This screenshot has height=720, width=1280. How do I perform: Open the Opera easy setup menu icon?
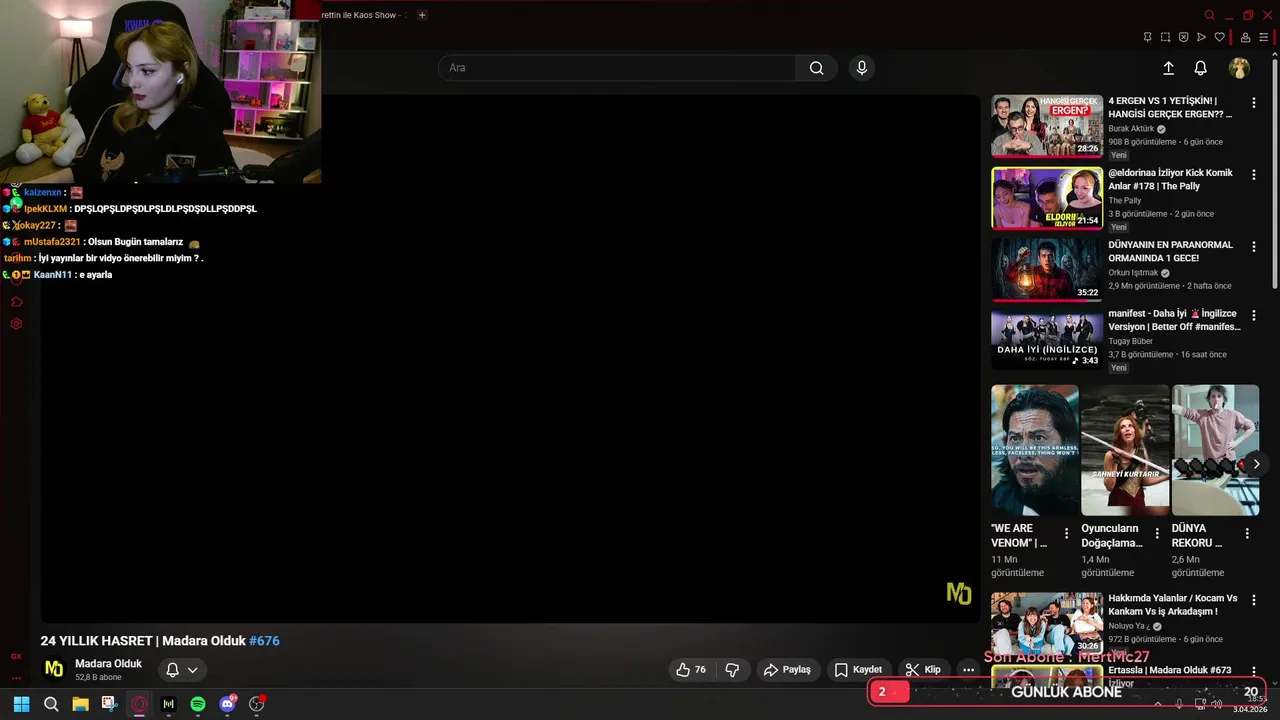tap(1264, 37)
